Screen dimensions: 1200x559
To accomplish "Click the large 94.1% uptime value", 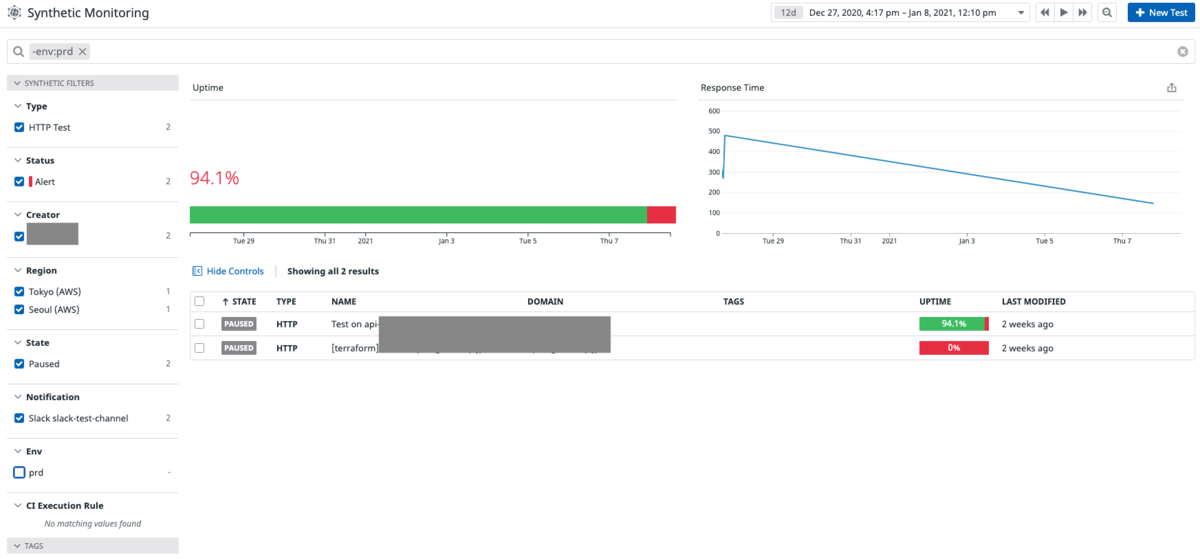I will (215, 178).
